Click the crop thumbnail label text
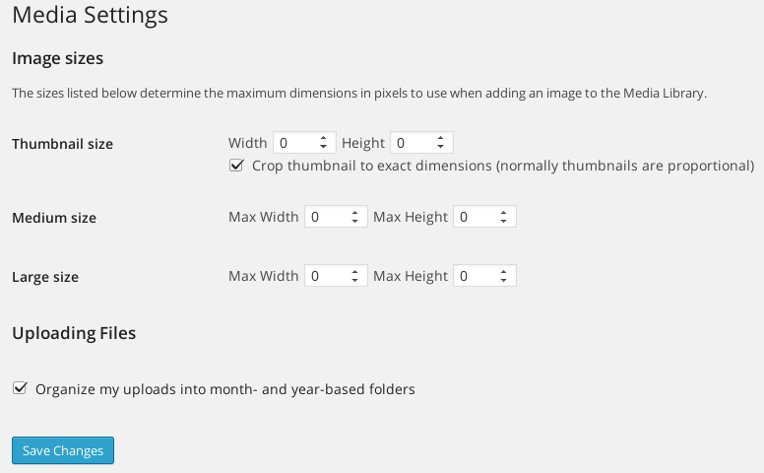764x473 pixels. (503, 166)
